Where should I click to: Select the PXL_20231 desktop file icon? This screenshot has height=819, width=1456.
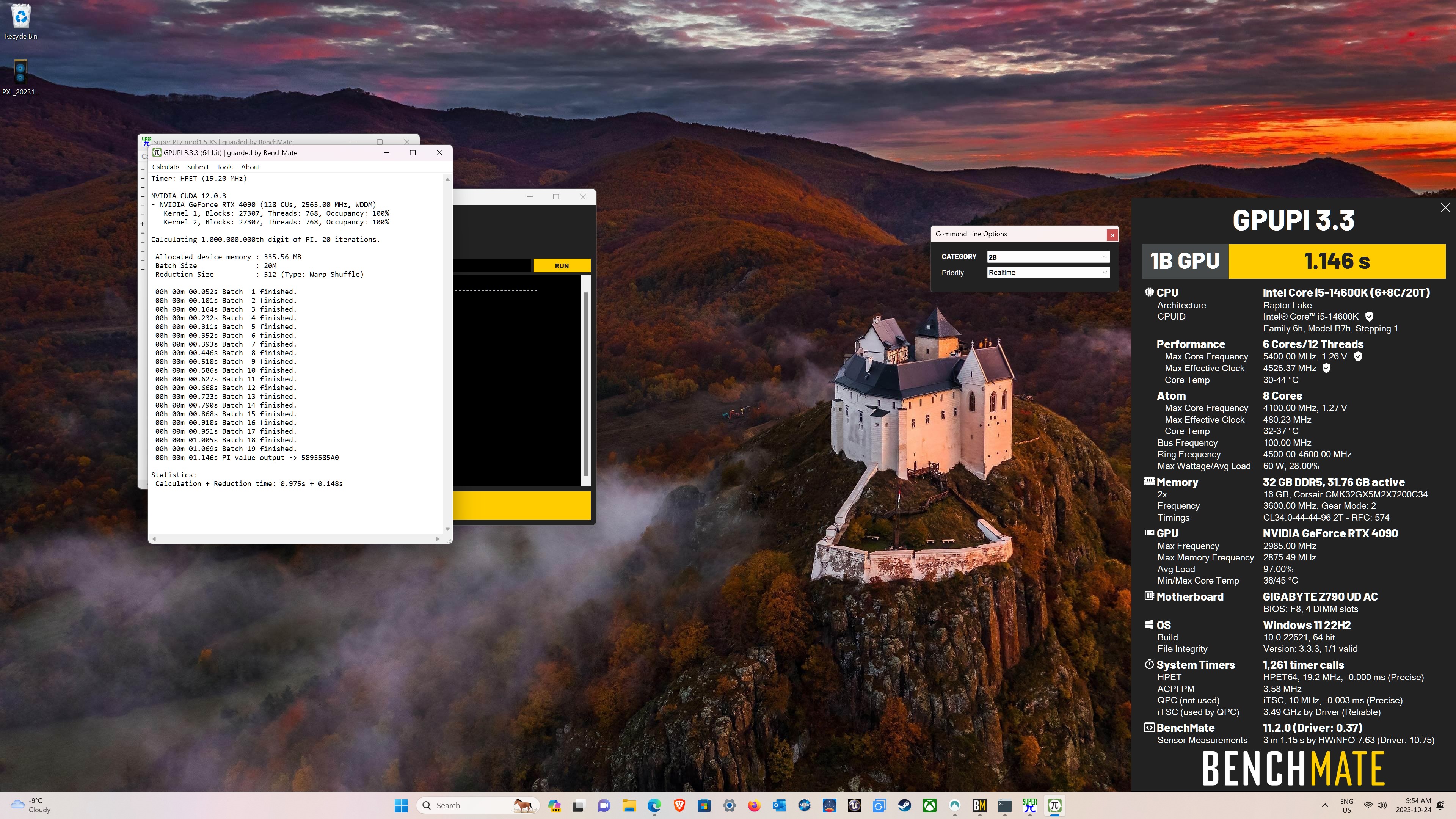click(x=21, y=77)
